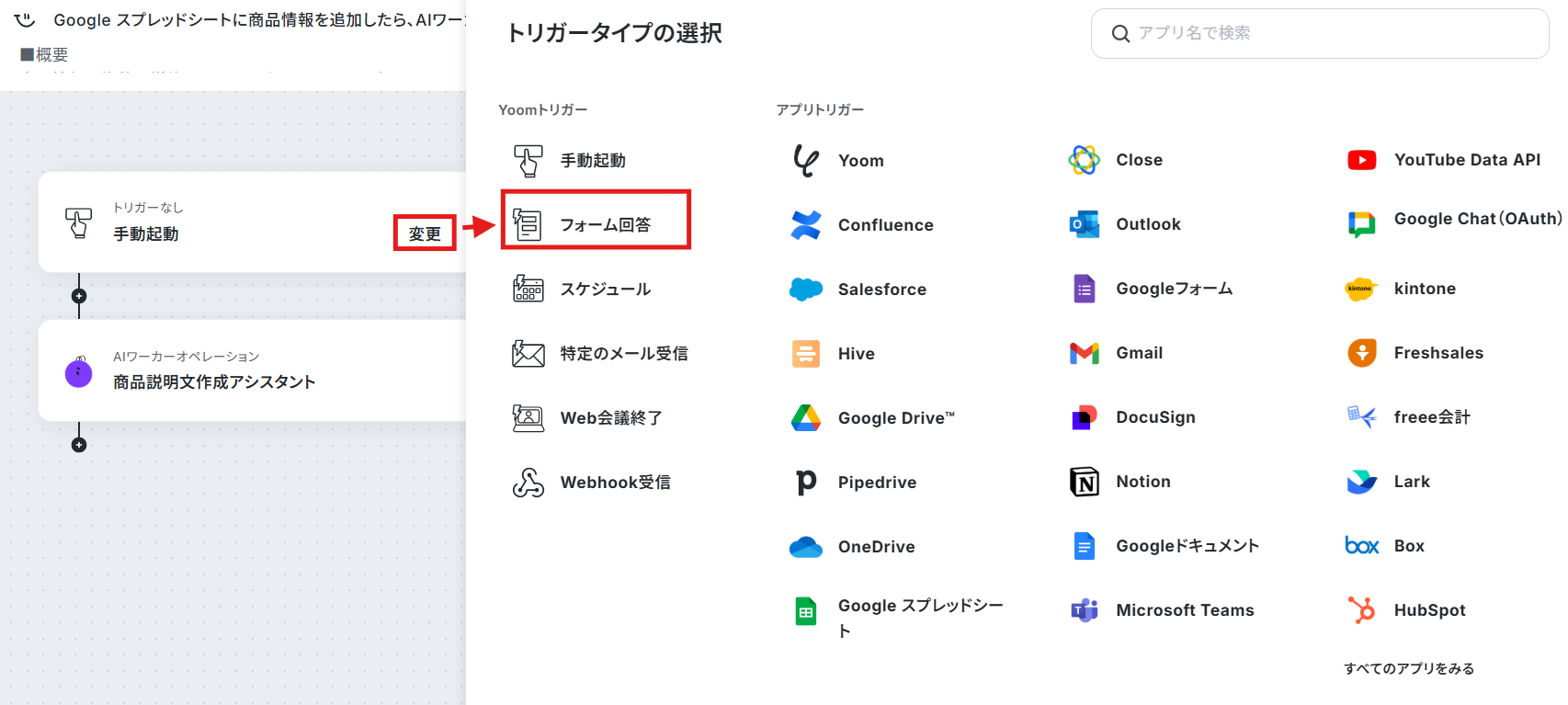Click the flow title starting with Google スプレッドシート
The height and width of the screenshot is (705, 1568).
coord(259,20)
